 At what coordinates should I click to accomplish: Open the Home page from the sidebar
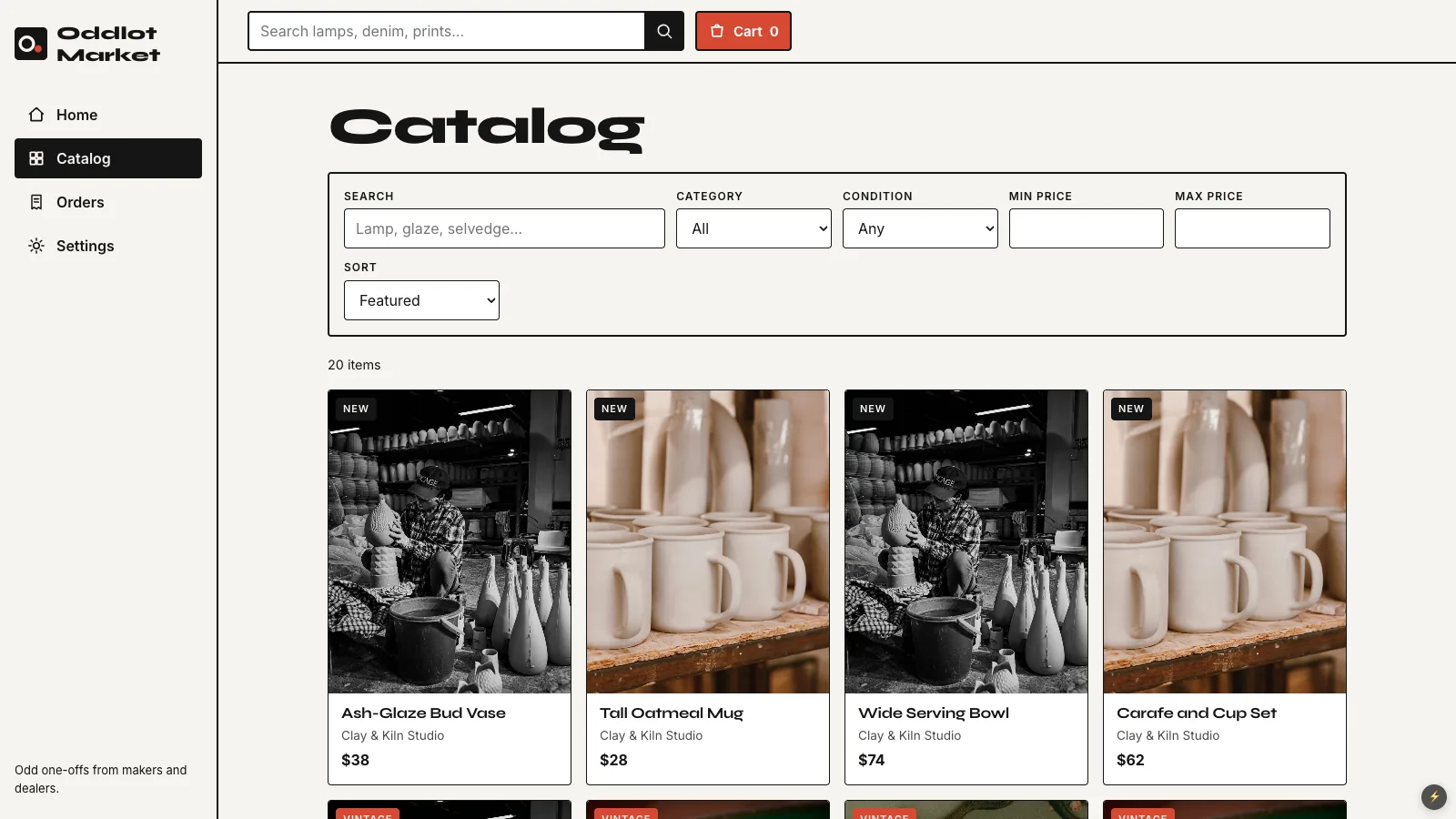click(x=108, y=115)
